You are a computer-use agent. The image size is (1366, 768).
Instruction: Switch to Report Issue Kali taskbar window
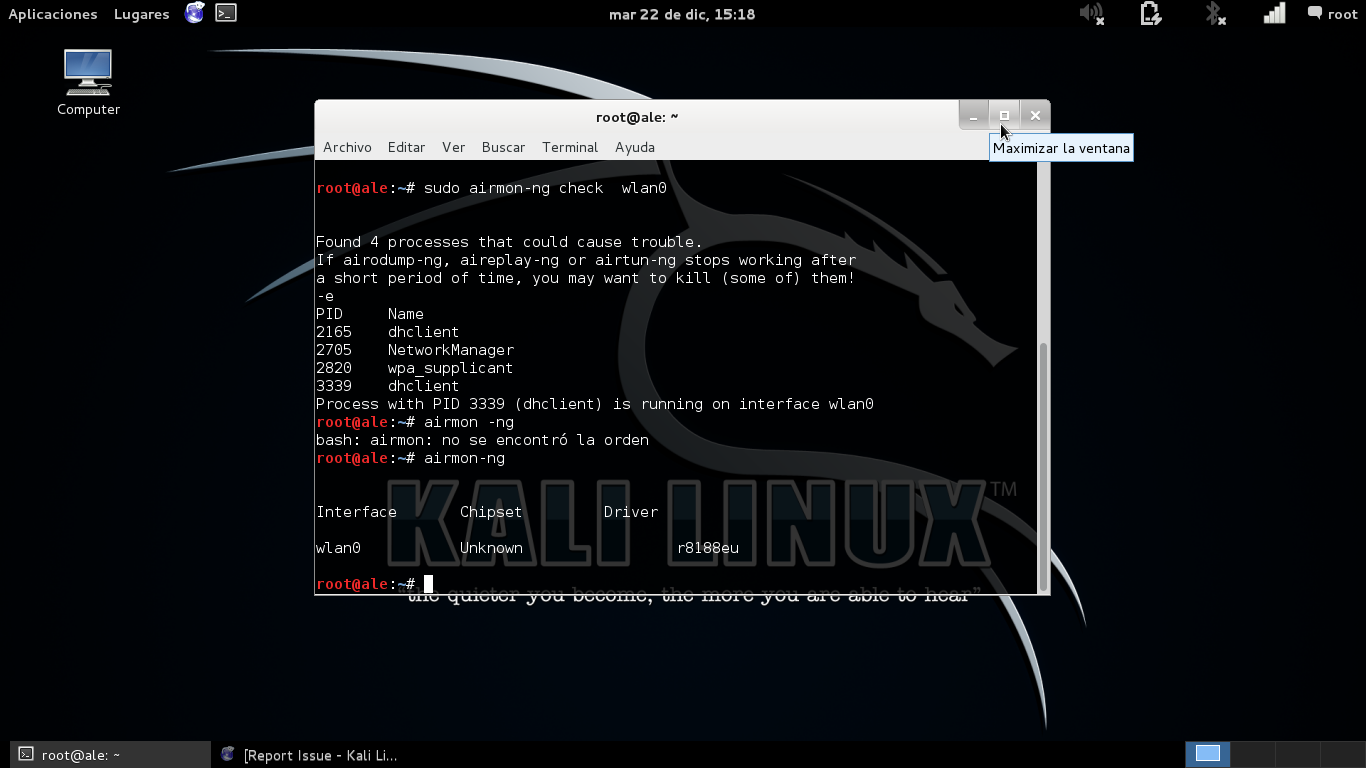[310, 755]
